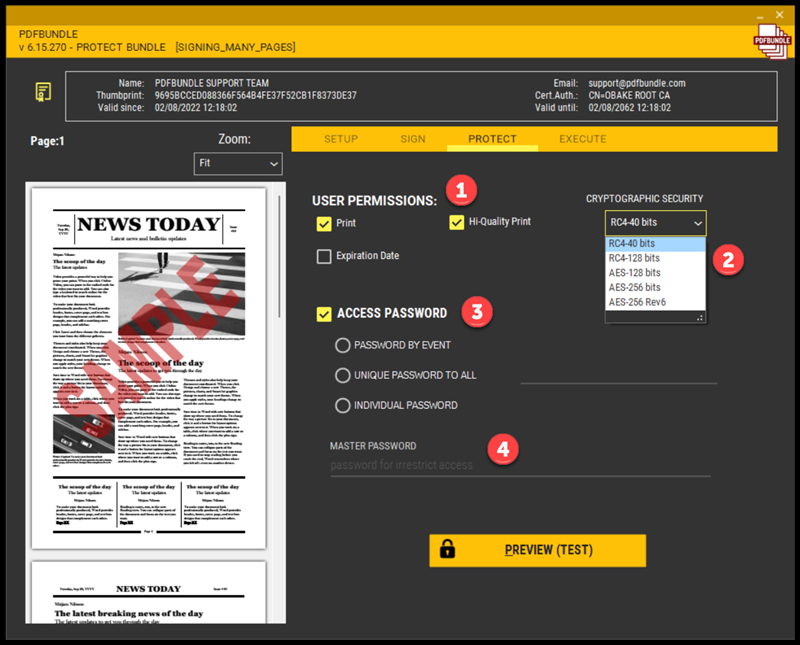Collapse the Cryptographic Security combo box
The width and height of the screenshot is (800, 645).
[x=656, y=223]
